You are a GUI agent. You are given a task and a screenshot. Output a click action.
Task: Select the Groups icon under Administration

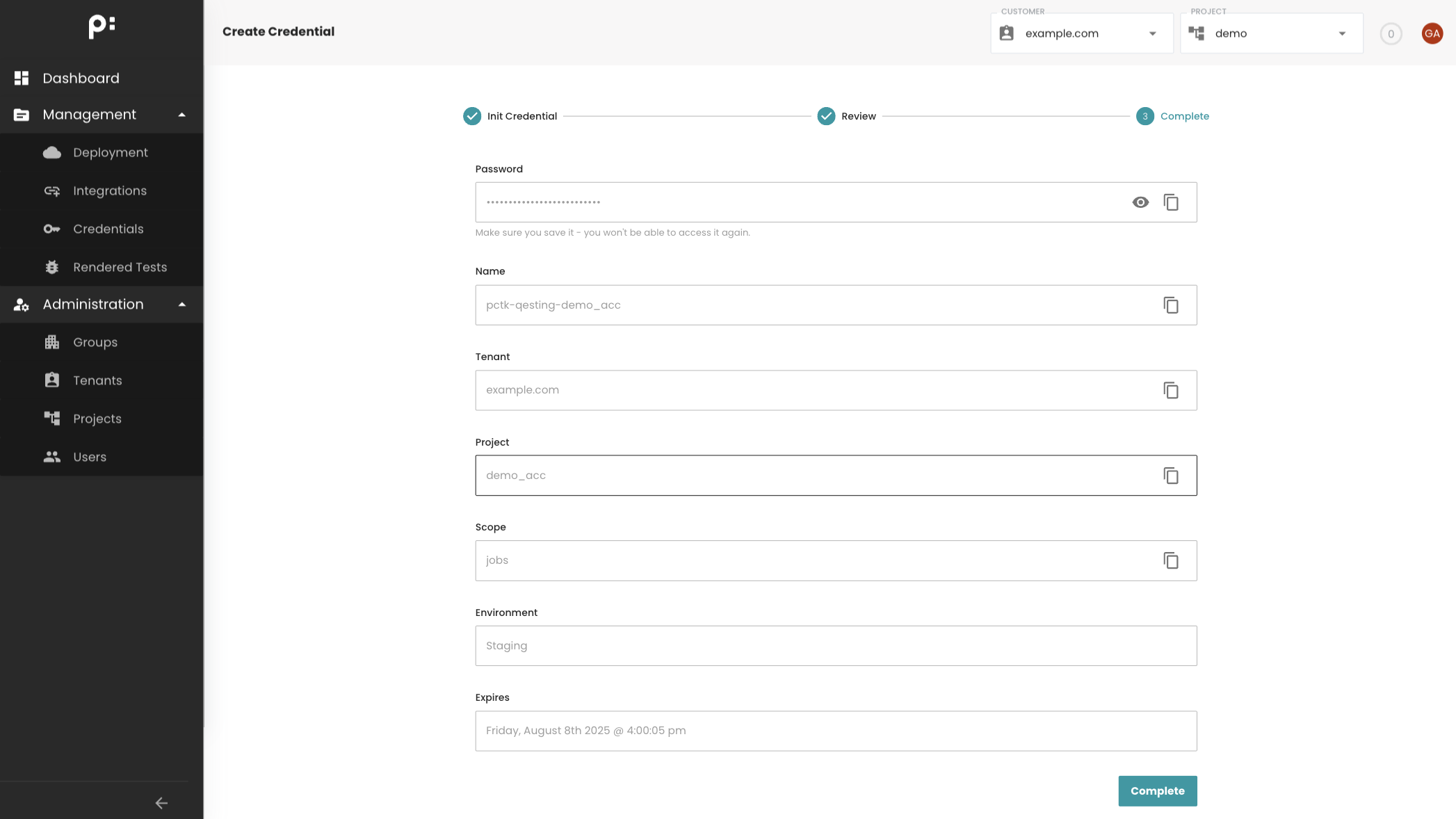52,342
